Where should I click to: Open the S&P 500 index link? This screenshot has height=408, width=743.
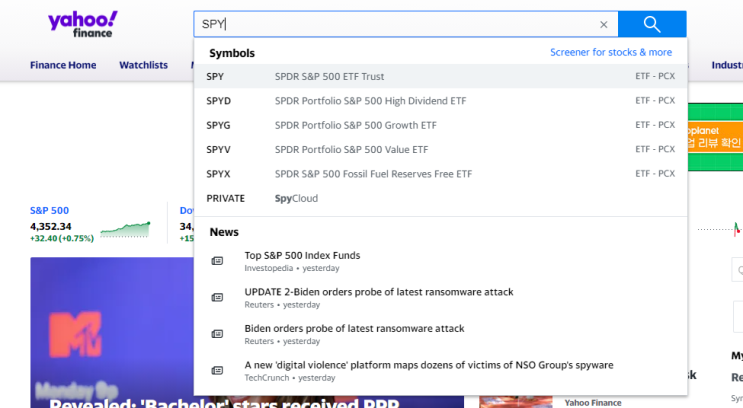(49, 210)
